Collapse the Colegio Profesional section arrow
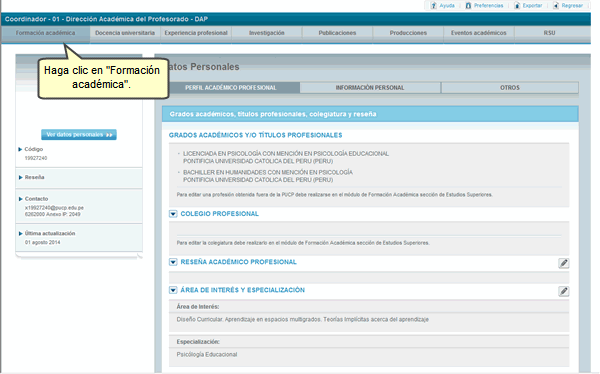 coord(173,214)
